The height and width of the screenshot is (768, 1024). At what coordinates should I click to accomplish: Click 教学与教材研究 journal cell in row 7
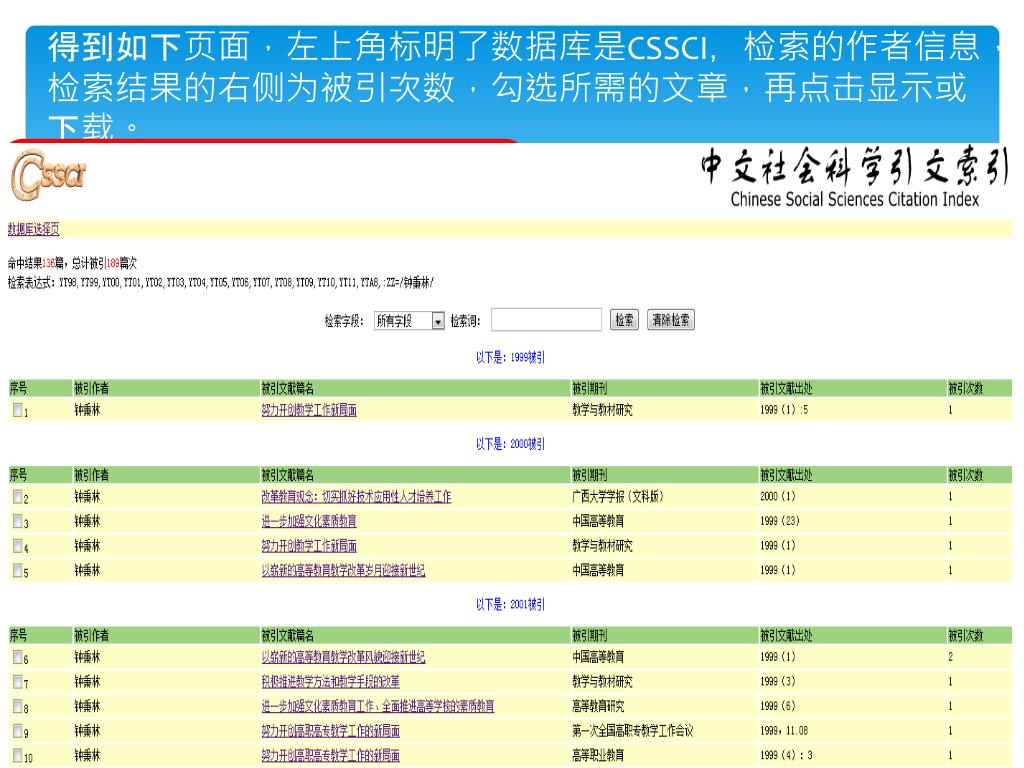click(x=602, y=682)
